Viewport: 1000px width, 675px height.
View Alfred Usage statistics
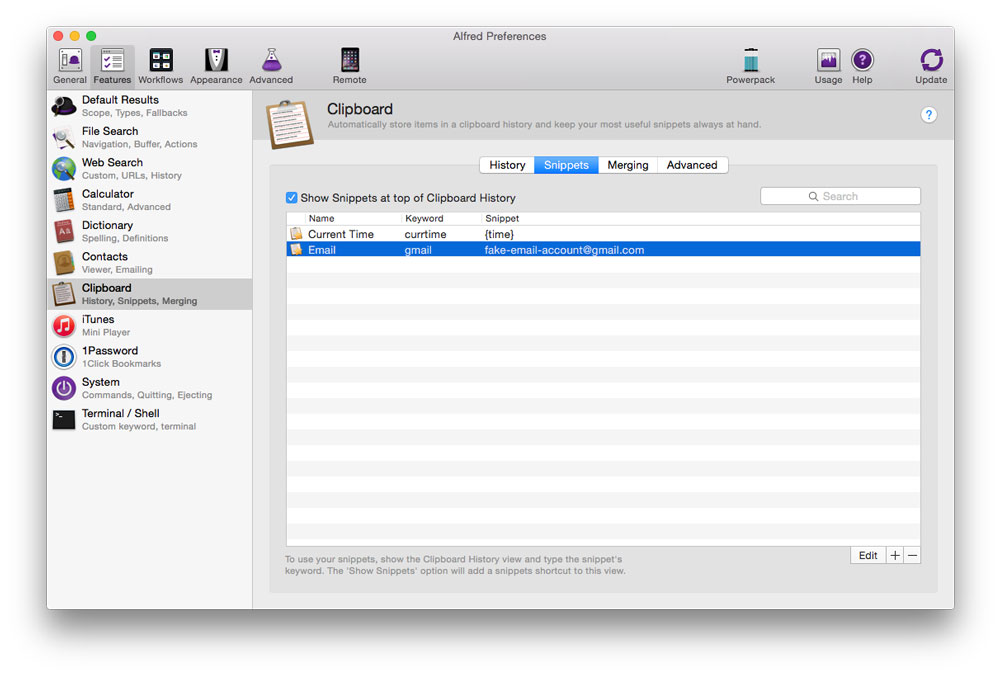tap(828, 62)
